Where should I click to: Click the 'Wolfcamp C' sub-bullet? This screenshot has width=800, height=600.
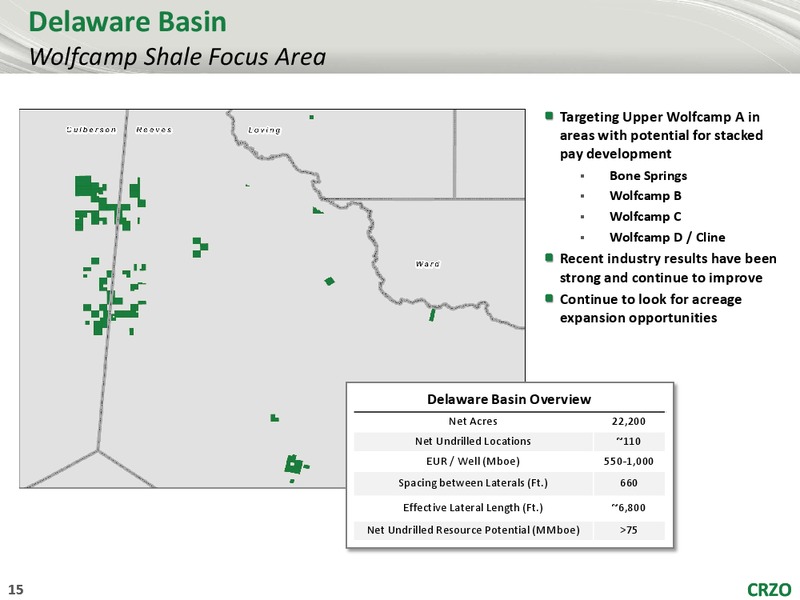click(645, 216)
